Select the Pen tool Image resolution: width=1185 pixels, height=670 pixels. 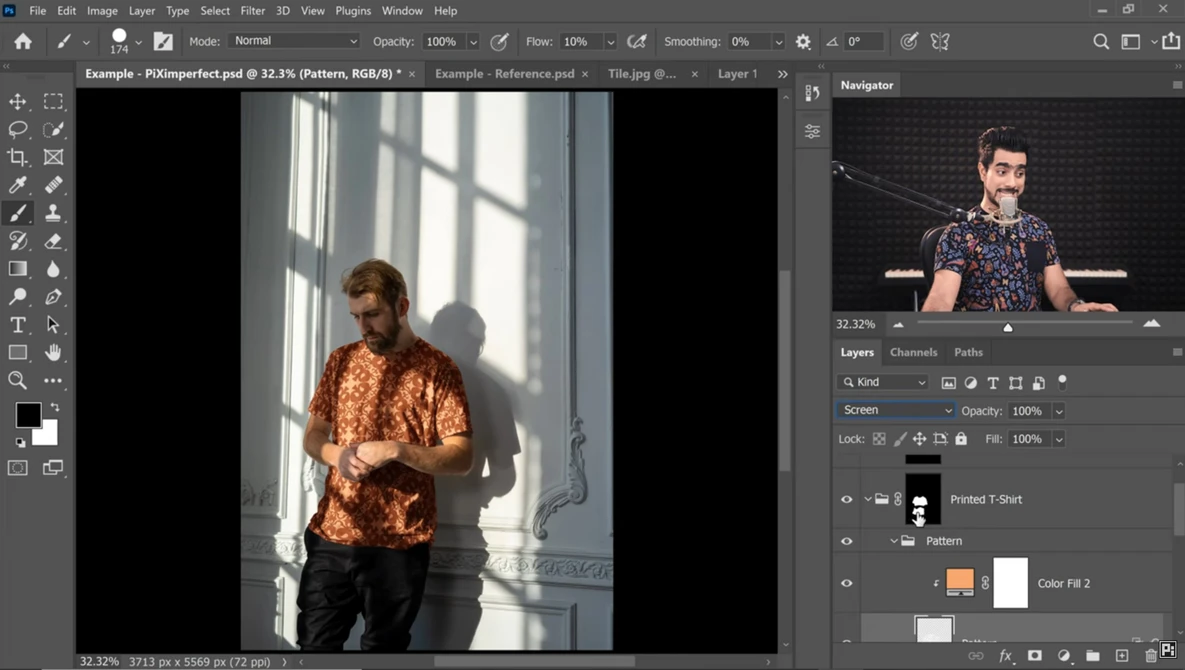pyautogui.click(x=53, y=296)
